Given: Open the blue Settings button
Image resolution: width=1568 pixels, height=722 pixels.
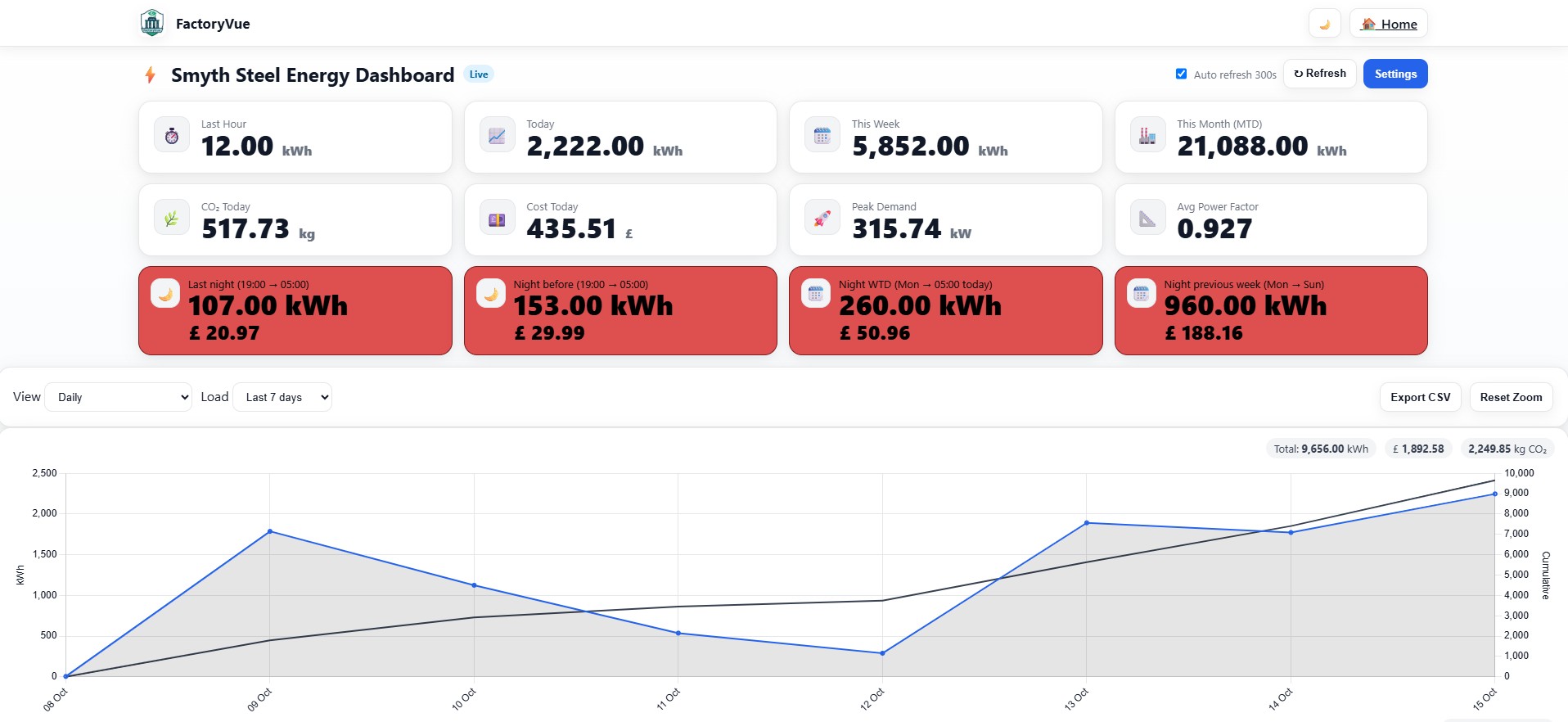Looking at the screenshot, I should coord(1395,74).
